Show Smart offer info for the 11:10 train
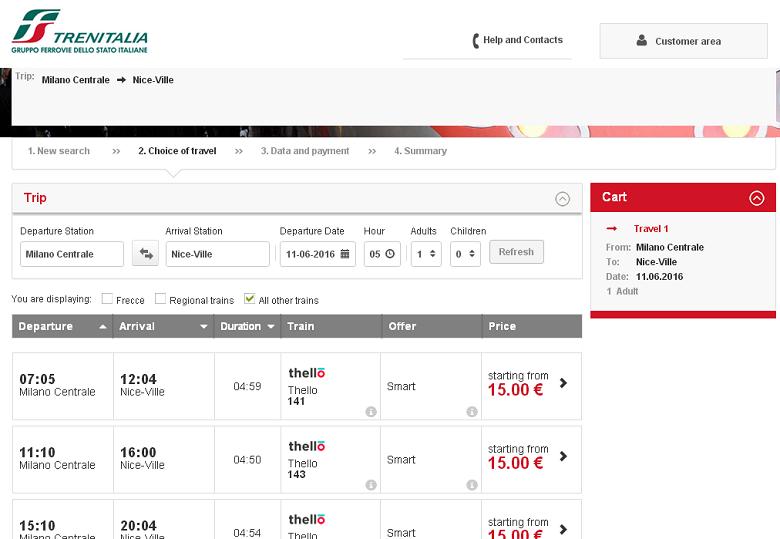Screen dimensions: 780x539 (472, 484)
